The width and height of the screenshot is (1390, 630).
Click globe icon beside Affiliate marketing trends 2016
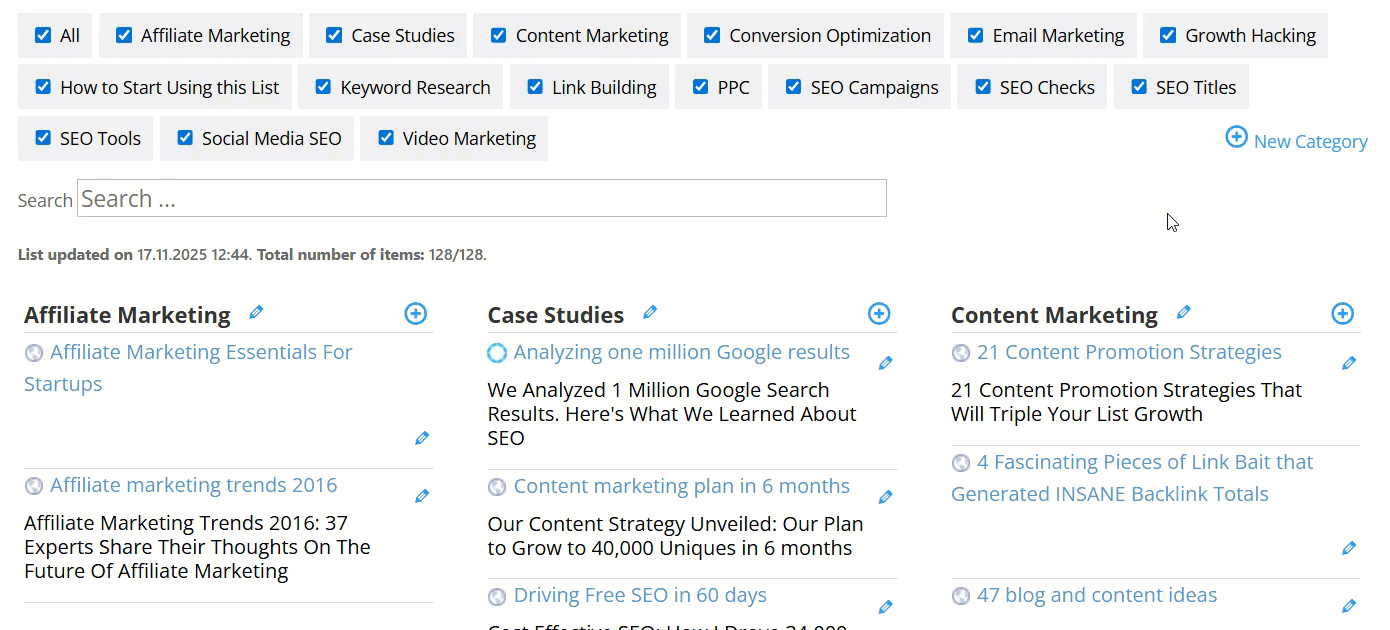[x=34, y=486]
